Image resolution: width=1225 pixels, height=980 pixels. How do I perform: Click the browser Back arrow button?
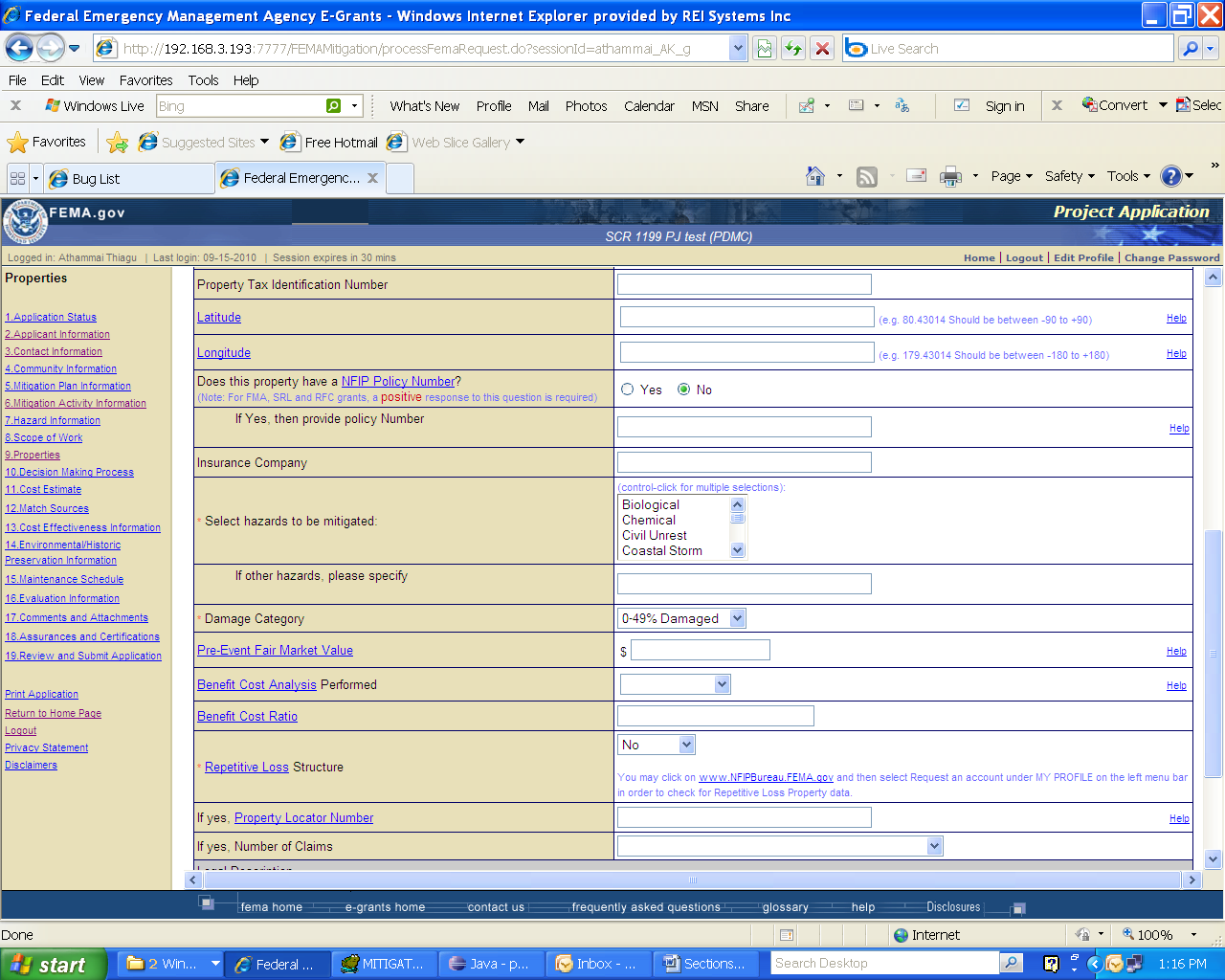20,48
